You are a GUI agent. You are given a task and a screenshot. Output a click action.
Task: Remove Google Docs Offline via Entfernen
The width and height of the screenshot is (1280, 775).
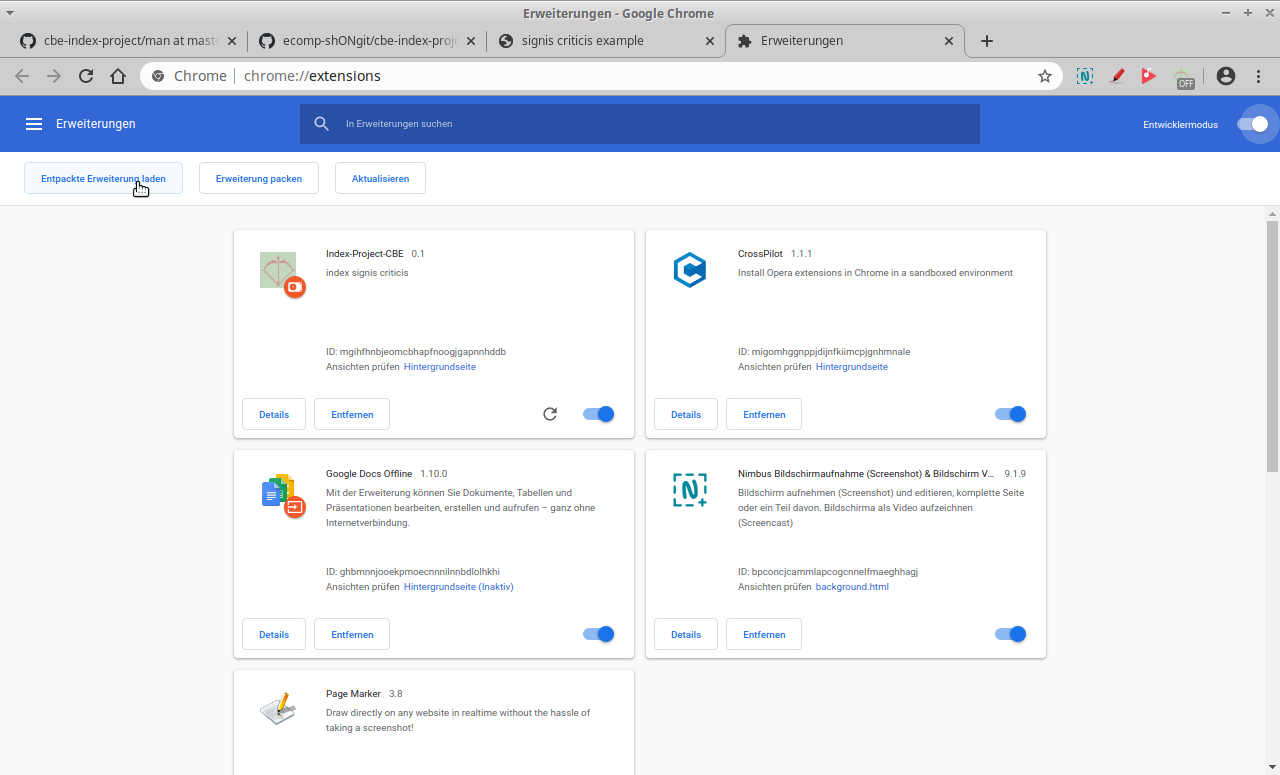[352, 634]
